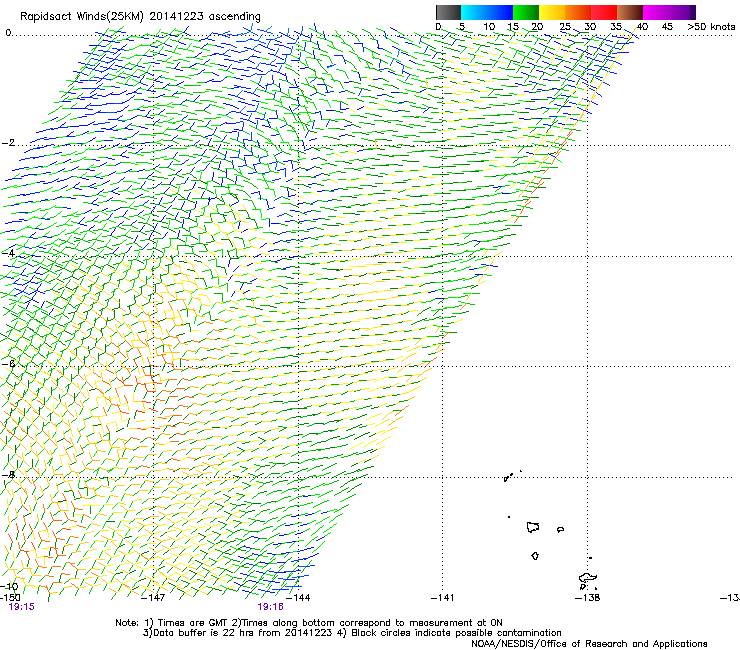This screenshot has height=650, width=740.
Task: Click the largest island outline near -139
Action: pyautogui.click(x=533, y=527)
